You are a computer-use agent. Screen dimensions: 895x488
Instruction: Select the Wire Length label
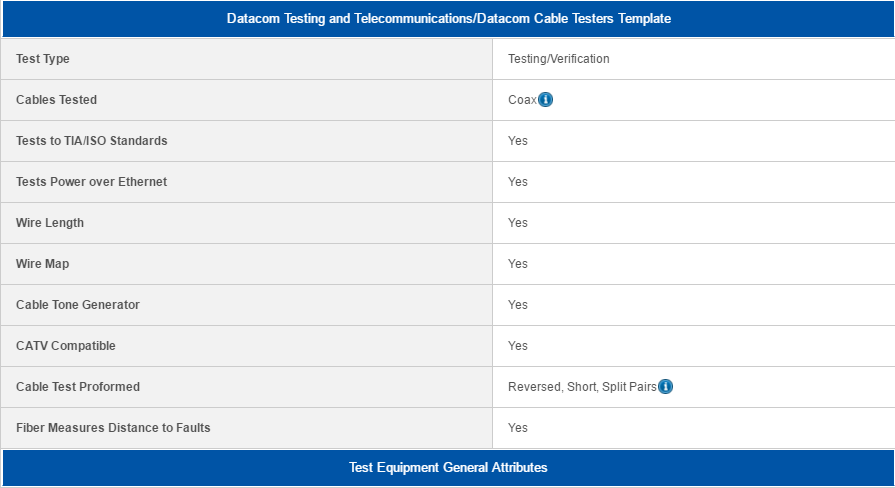(50, 223)
